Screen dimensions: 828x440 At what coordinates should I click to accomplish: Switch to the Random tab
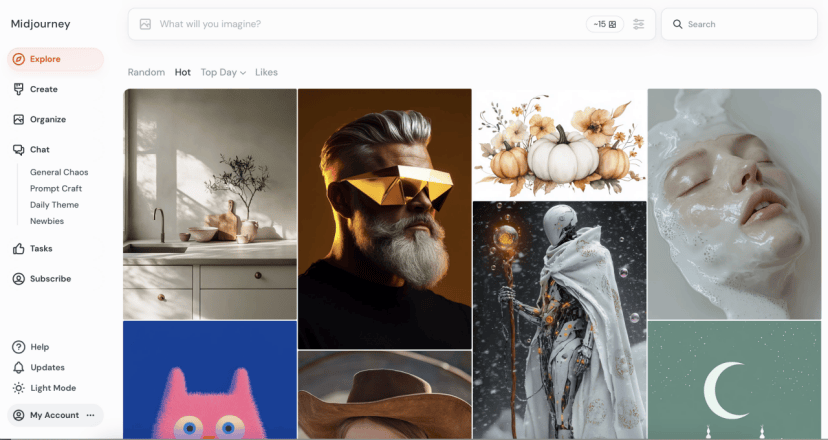tap(146, 72)
